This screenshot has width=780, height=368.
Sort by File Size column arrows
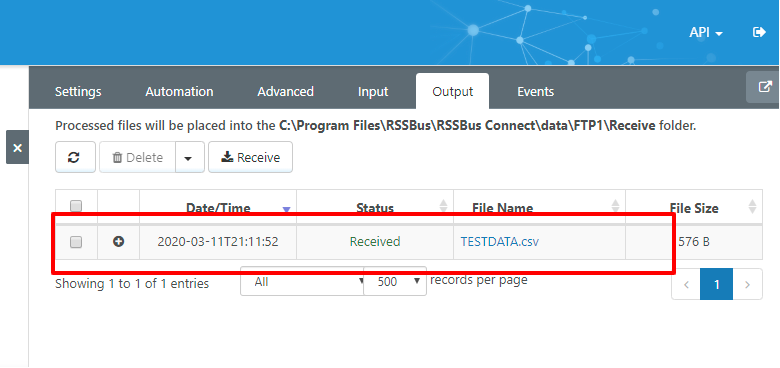pos(752,206)
